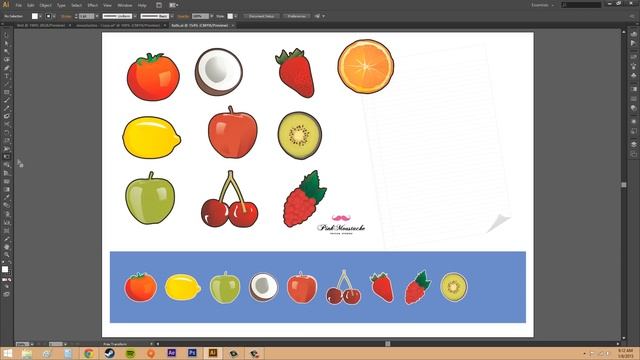Click the Fill box at toolbar bottom
Screen dimensions: 640x360
[x=5, y=269]
